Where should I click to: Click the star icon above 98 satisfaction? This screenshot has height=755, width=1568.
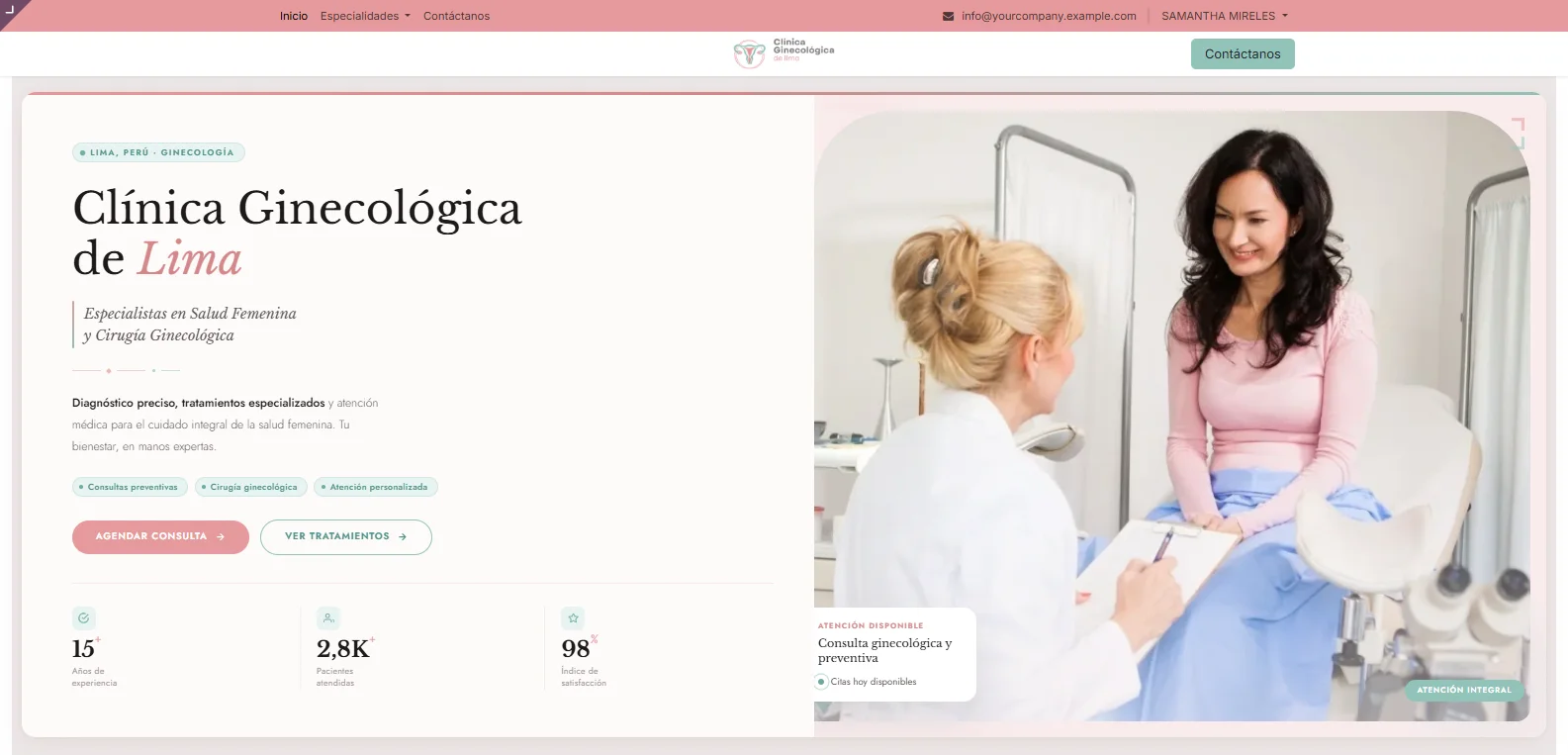[x=573, y=618]
